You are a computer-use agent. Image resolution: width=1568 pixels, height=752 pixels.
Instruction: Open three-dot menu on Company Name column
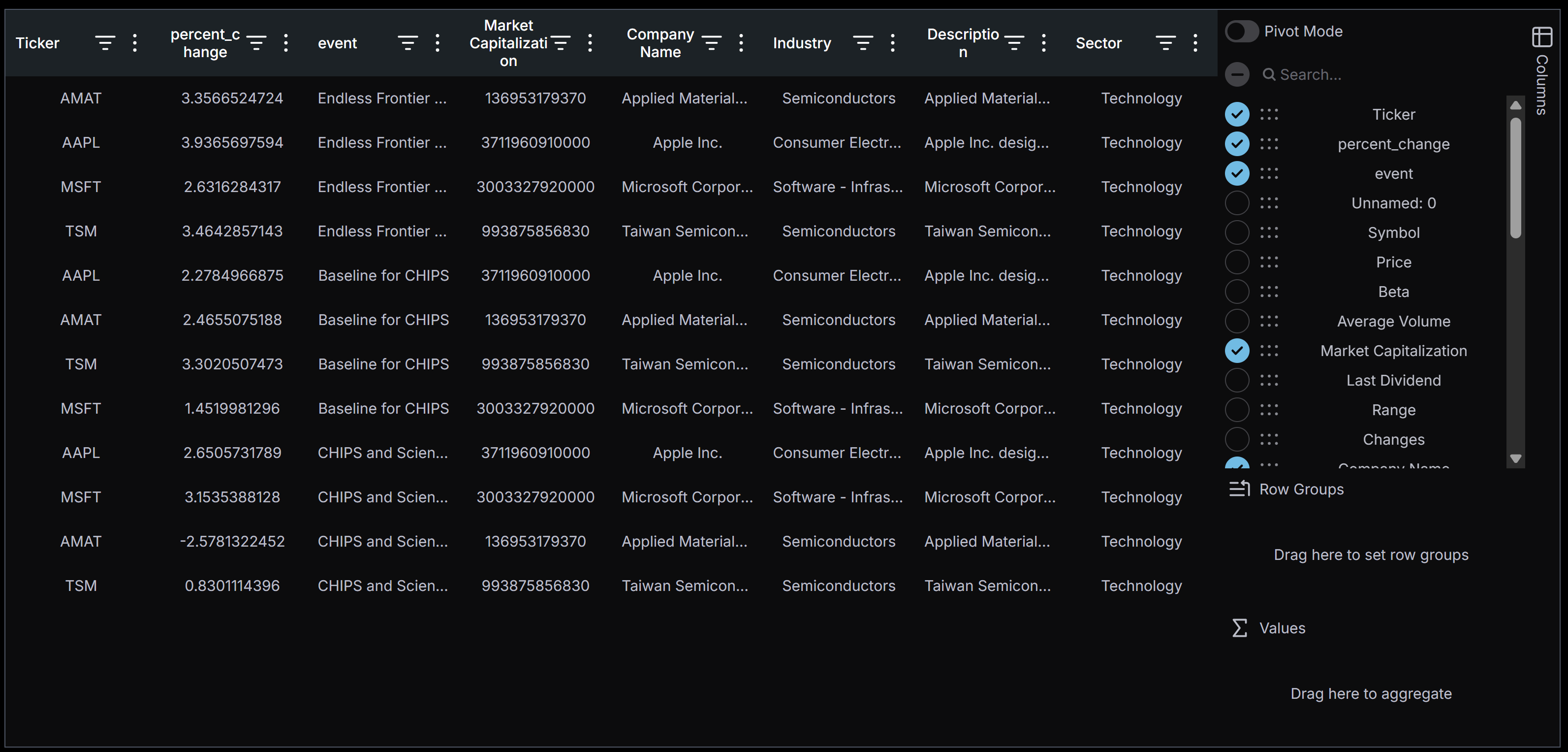(741, 43)
